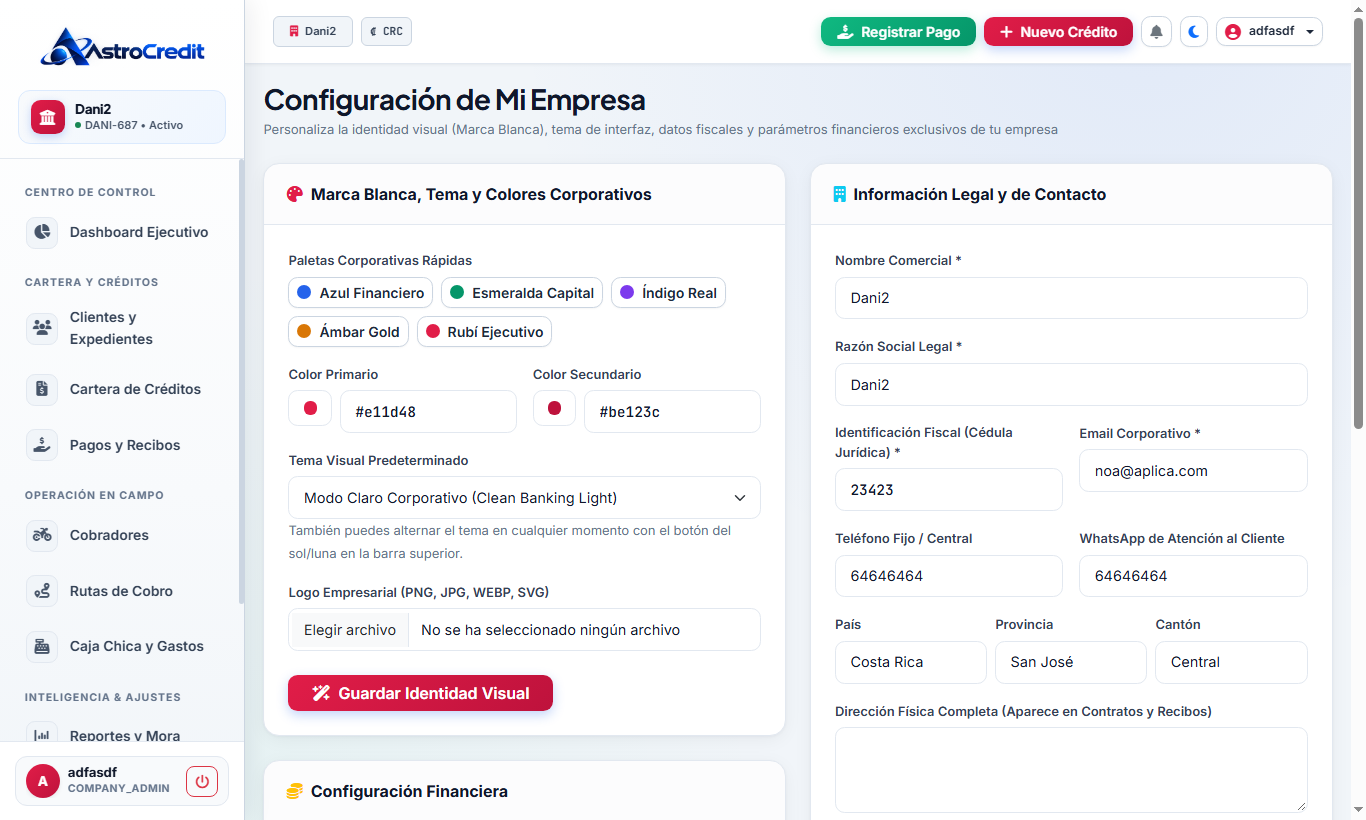Viewport: 1366px width, 820px height.
Task: Click the Nombre Comercial input field
Action: pos(1071,298)
